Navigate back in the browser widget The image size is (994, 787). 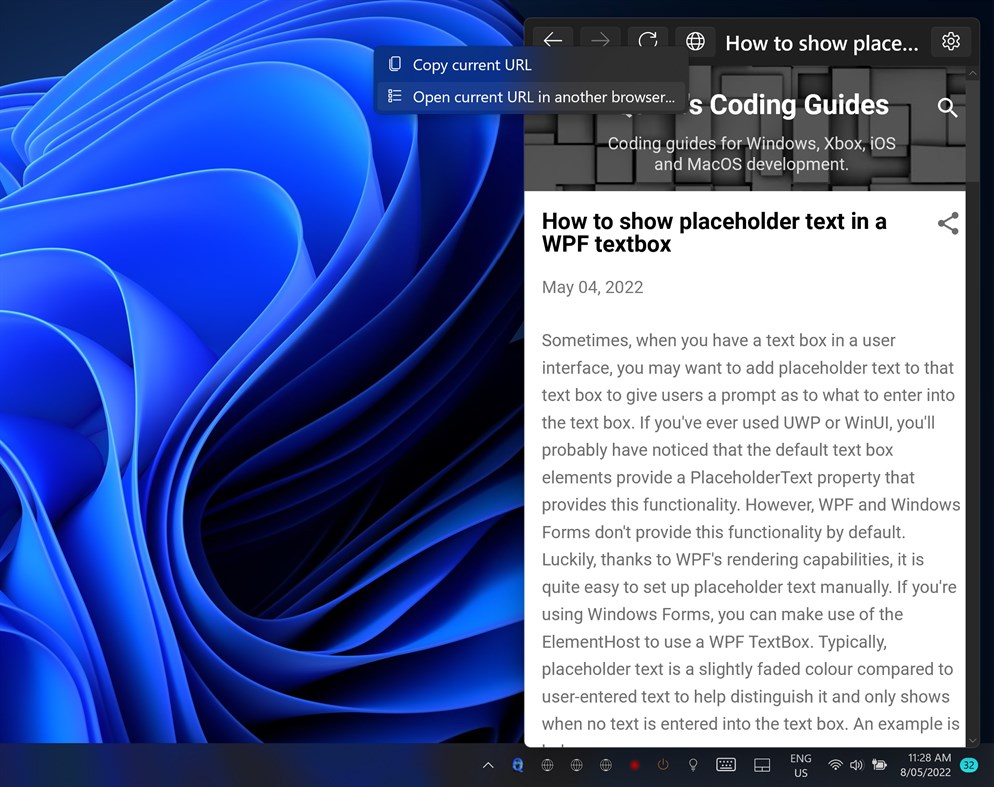click(x=553, y=41)
